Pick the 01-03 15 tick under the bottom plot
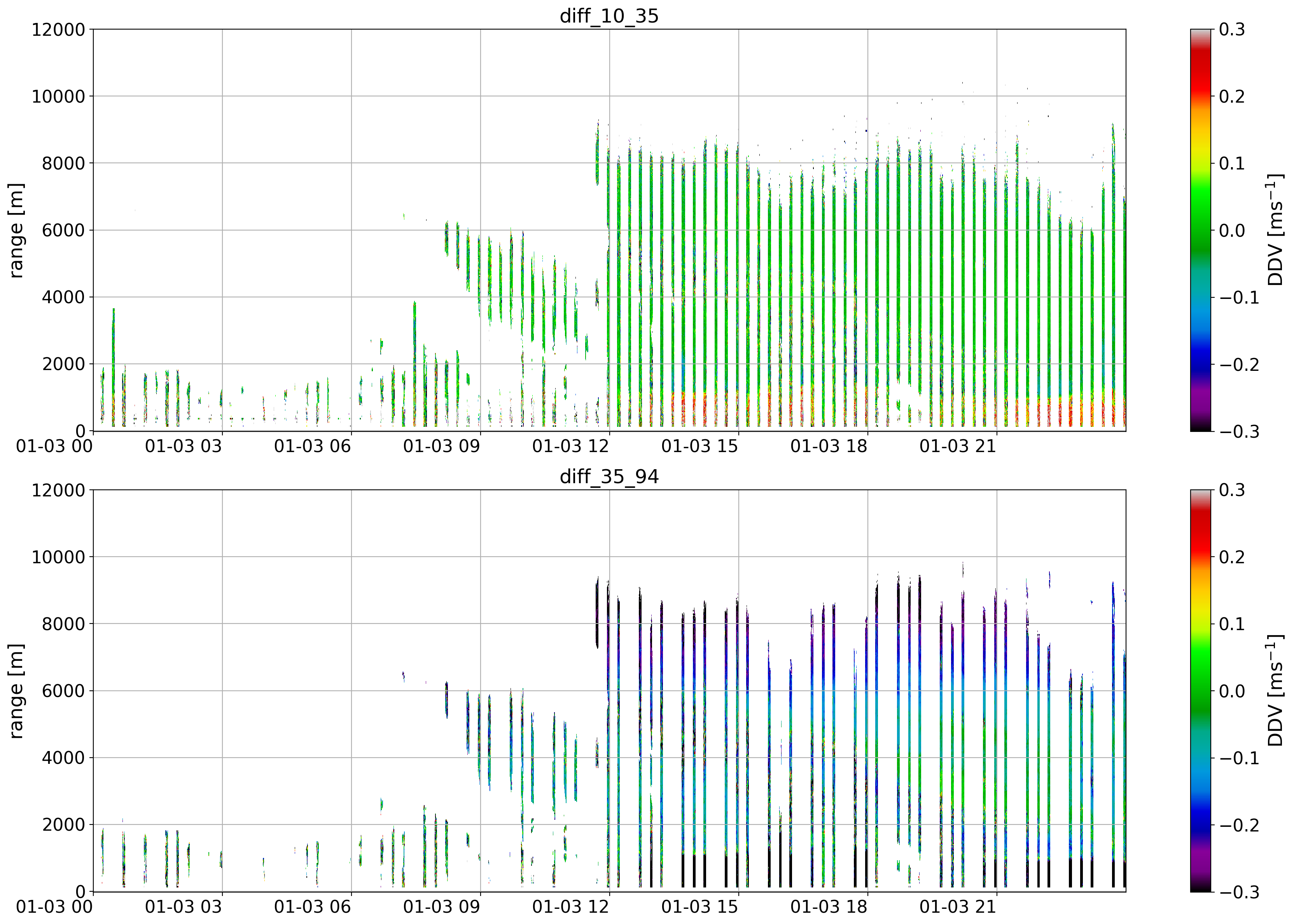Image resolution: width=1294 pixels, height=924 pixels. (700, 907)
